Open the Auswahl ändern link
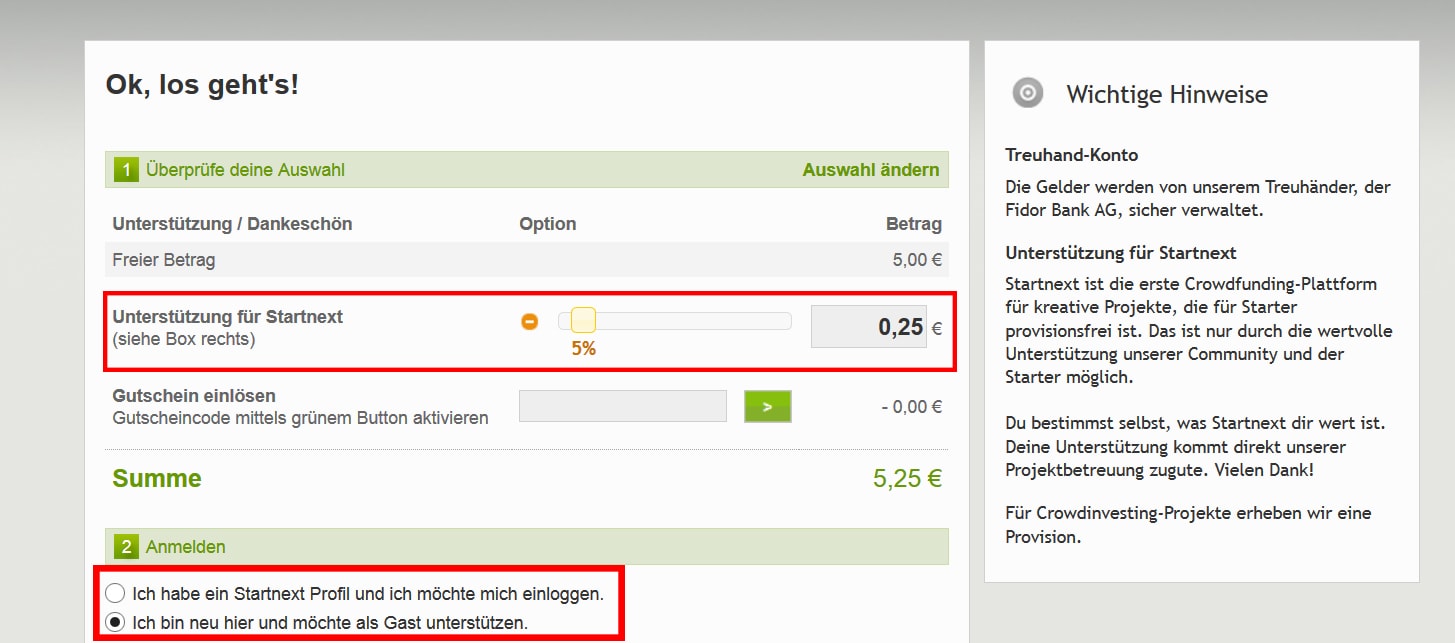1455x643 pixels. tap(870, 170)
